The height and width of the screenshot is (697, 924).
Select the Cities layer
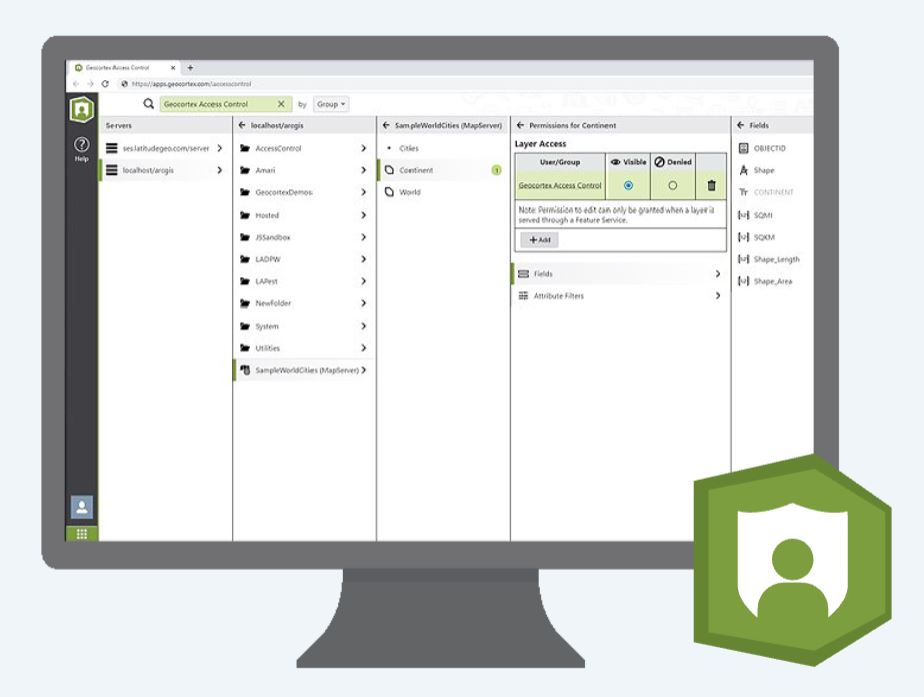[x=443, y=148]
